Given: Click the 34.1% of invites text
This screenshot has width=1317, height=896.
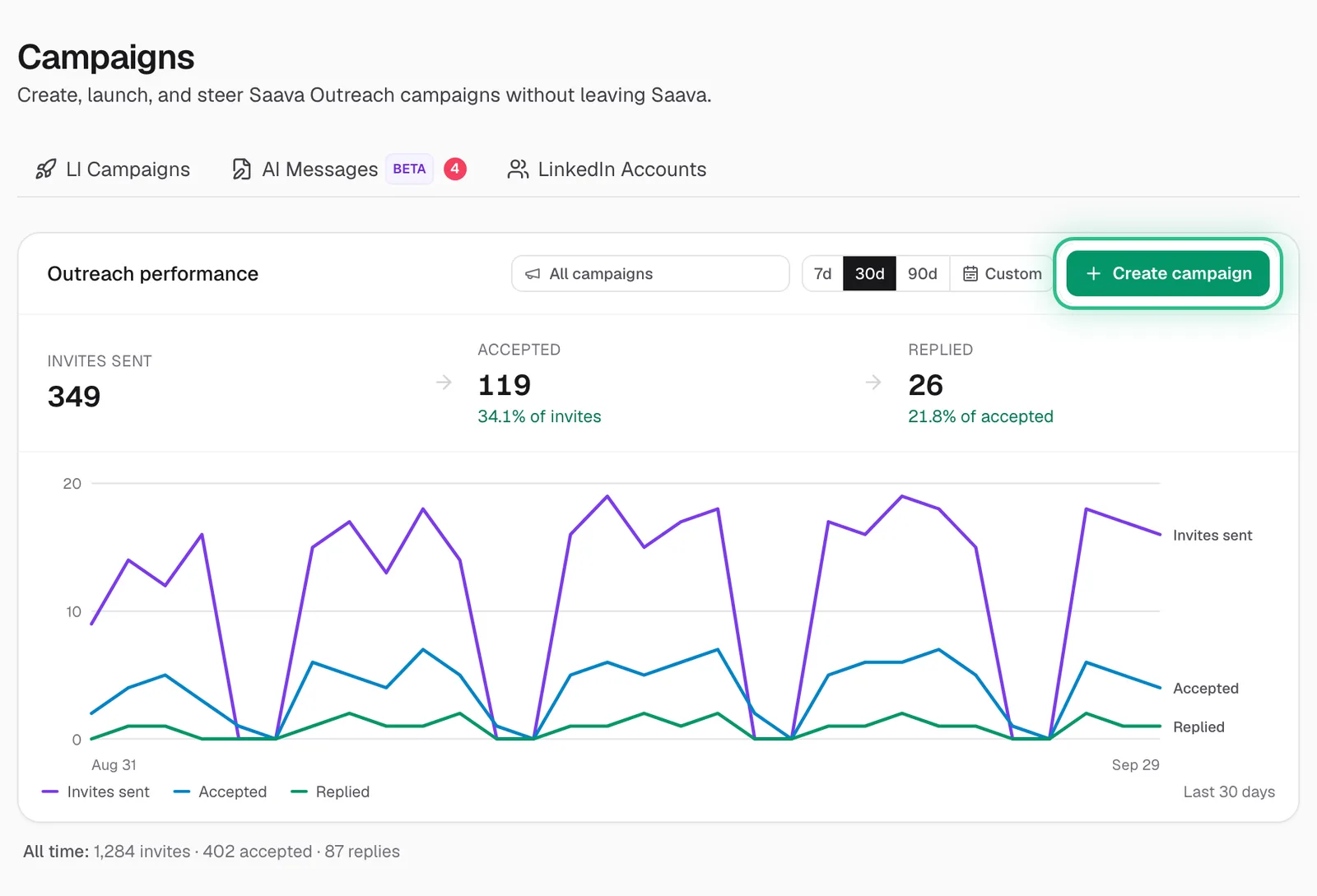Looking at the screenshot, I should [x=539, y=416].
